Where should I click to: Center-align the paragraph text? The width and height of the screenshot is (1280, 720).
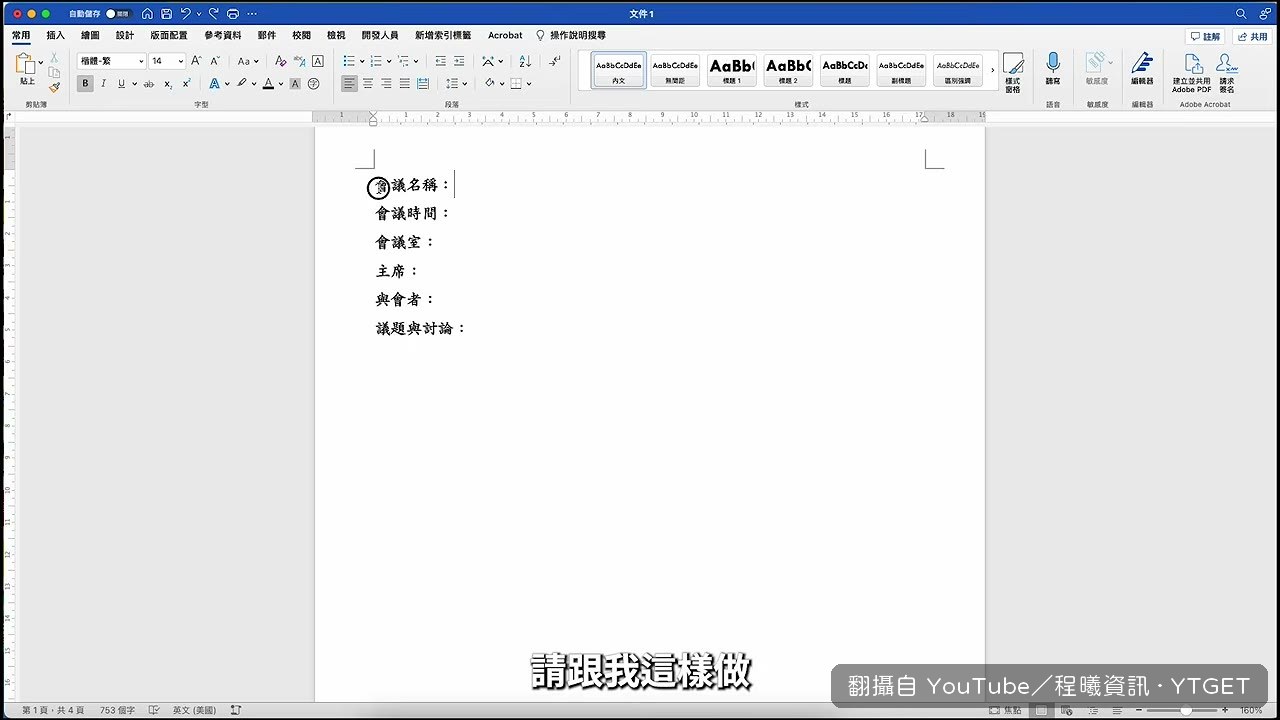point(368,84)
